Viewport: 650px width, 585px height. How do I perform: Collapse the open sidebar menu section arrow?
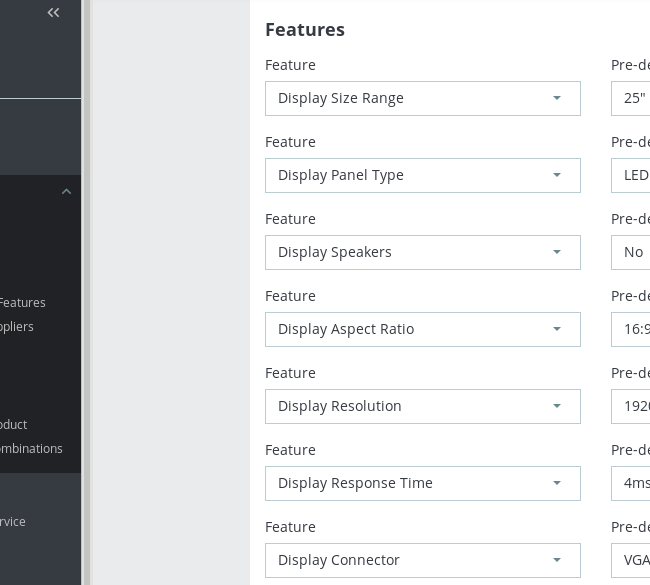coord(66,192)
